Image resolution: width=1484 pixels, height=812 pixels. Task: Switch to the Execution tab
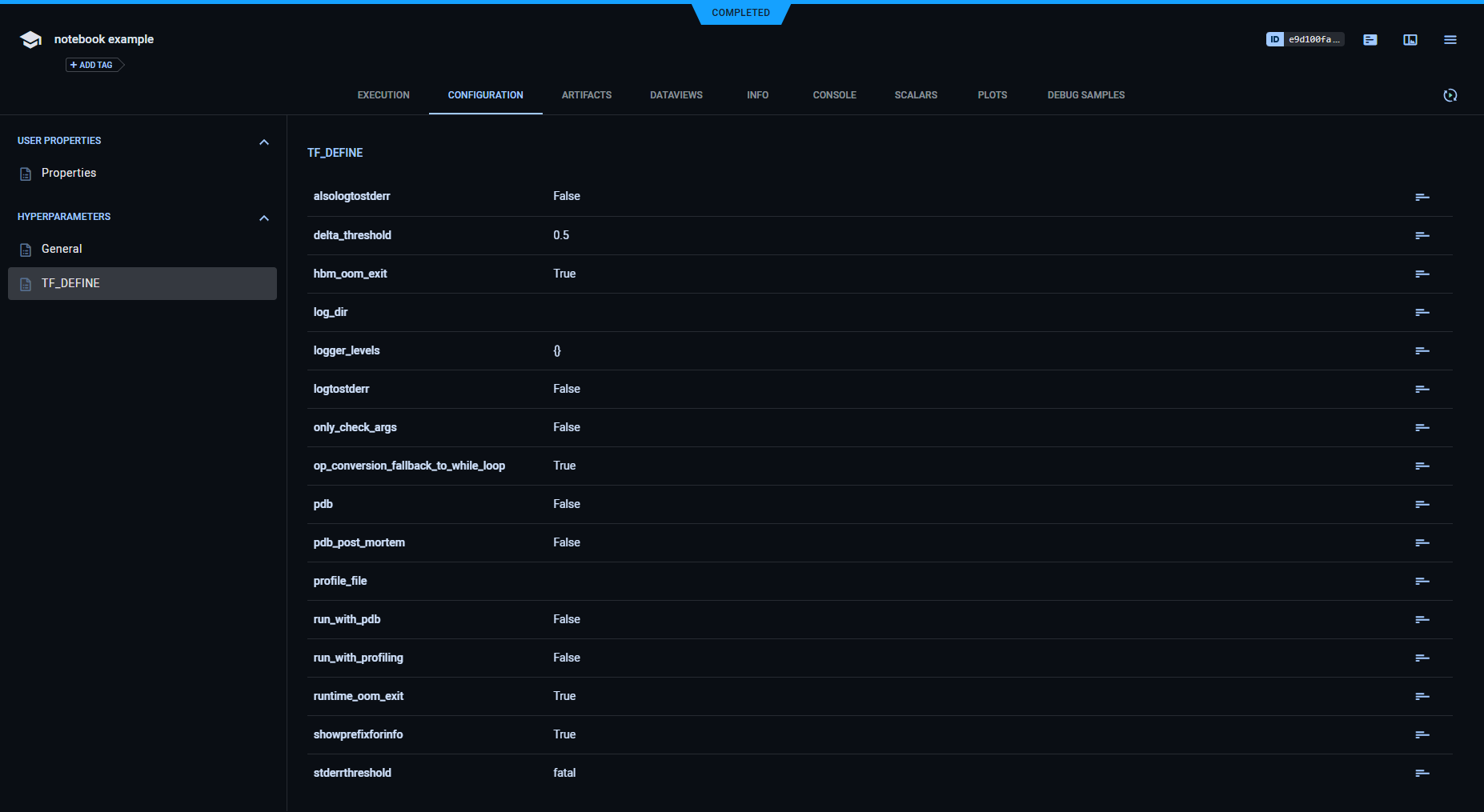(x=383, y=95)
